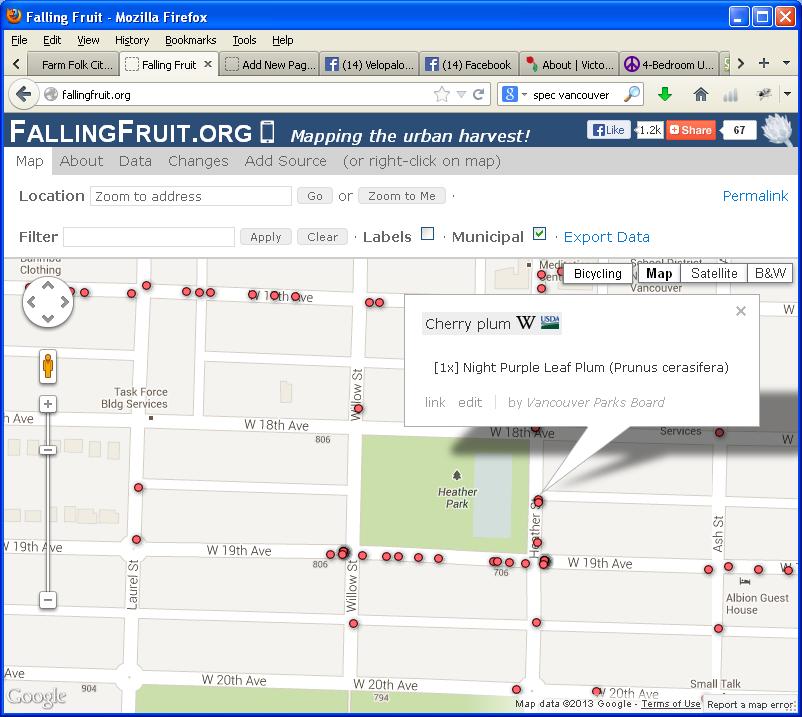The height and width of the screenshot is (717, 802).
Task: Go to the Firefox home page icon
Action: [x=700, y=95]
